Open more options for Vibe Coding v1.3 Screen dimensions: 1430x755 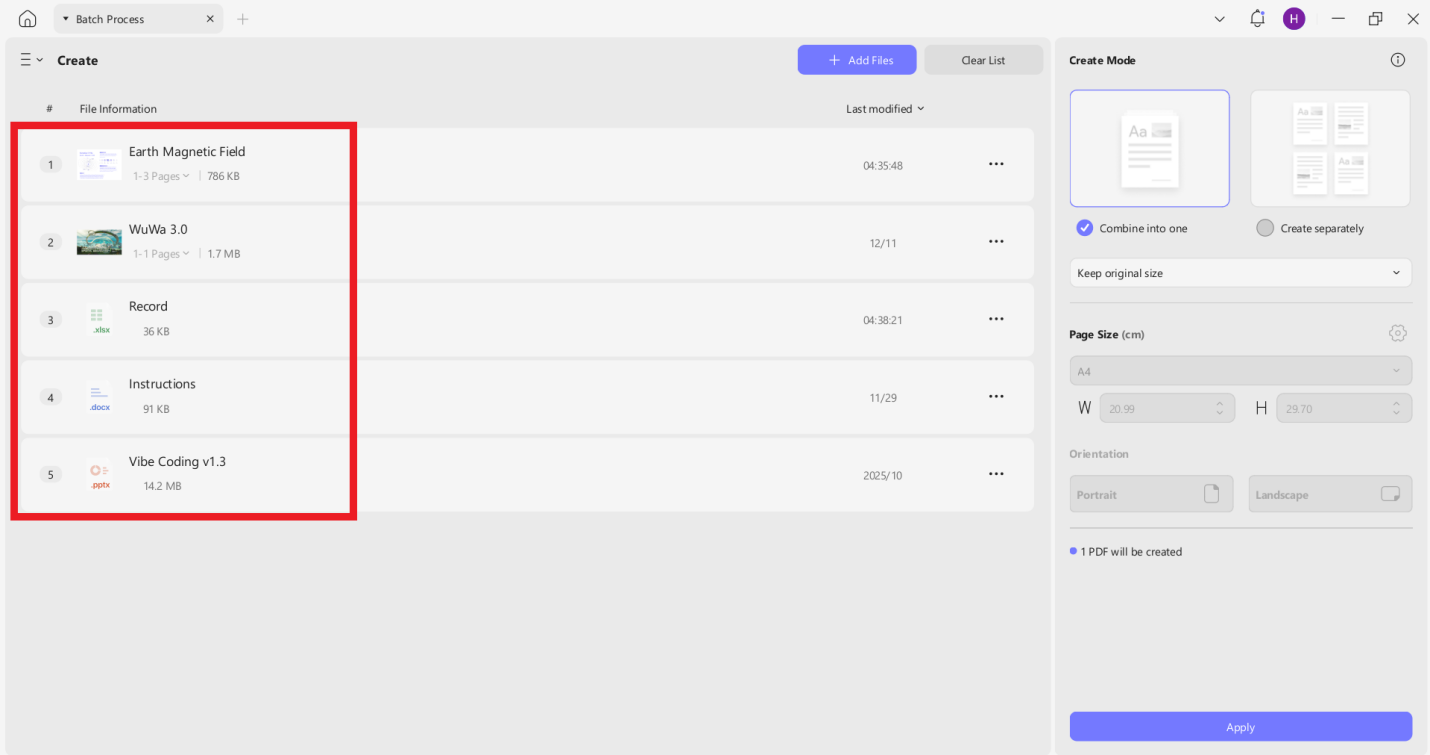[996, 475]
